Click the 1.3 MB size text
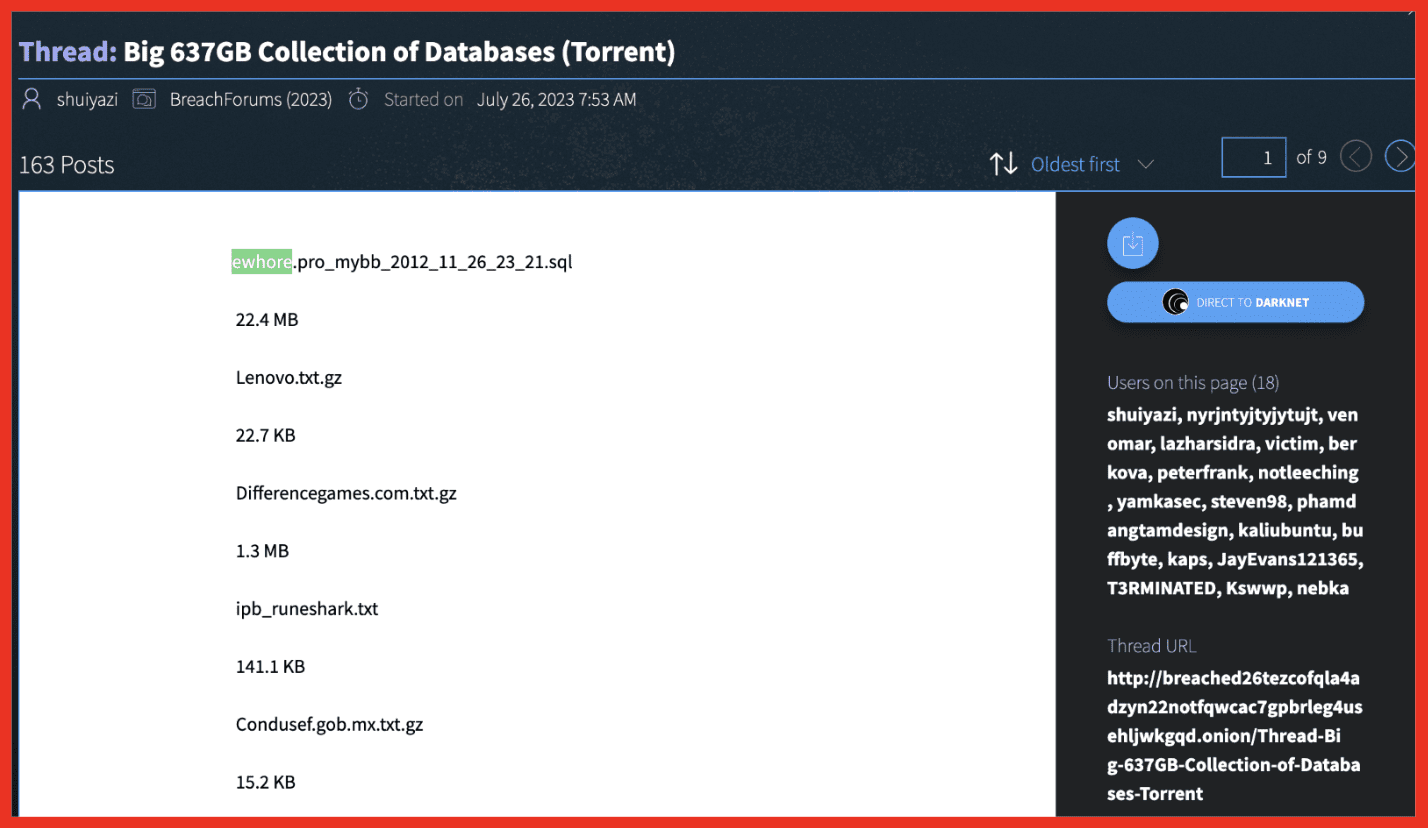Viewport: 1428px width, 828px height. [x=262, y=551]
